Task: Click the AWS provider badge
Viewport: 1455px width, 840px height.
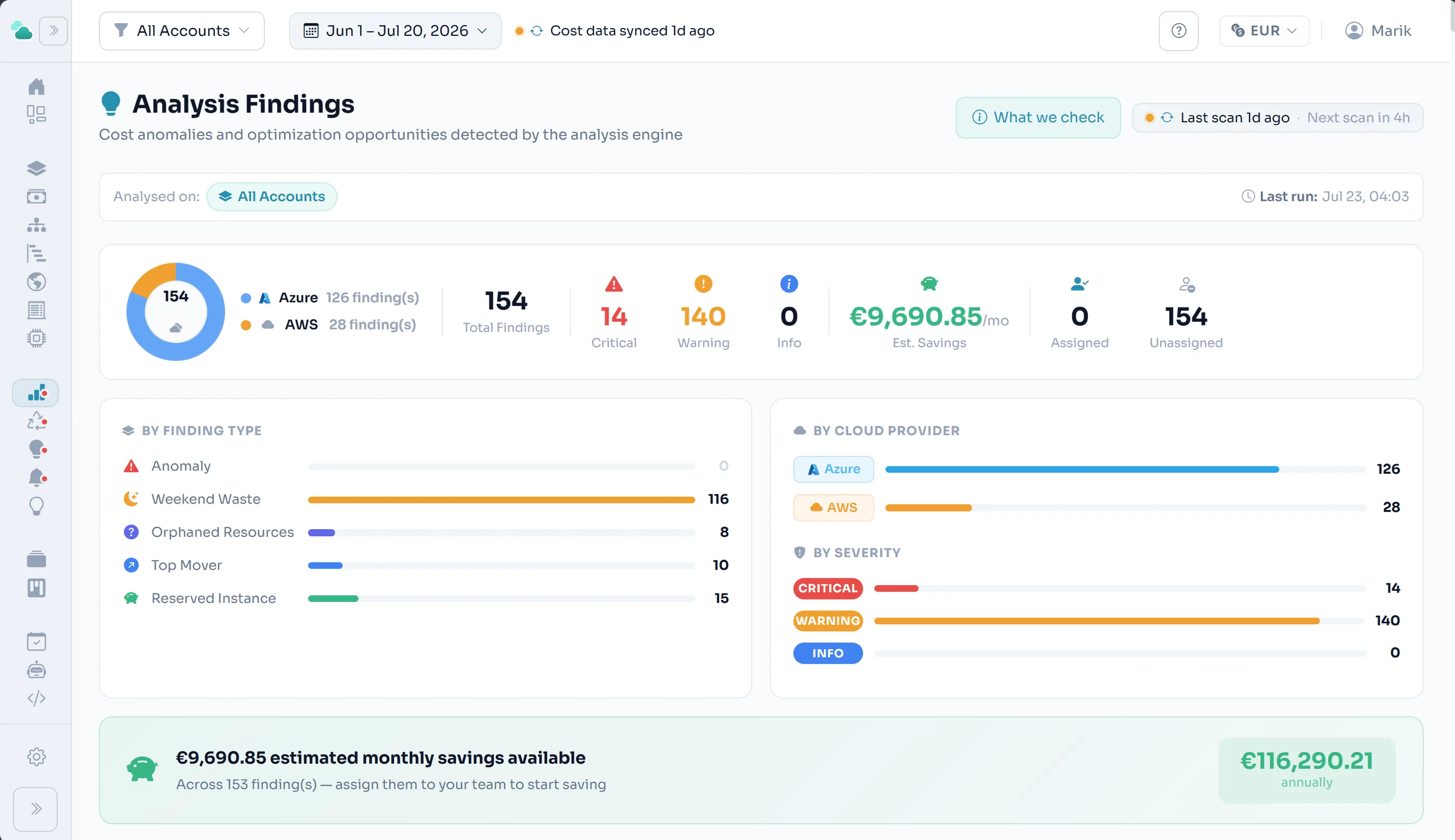Action: coord(833,508)
